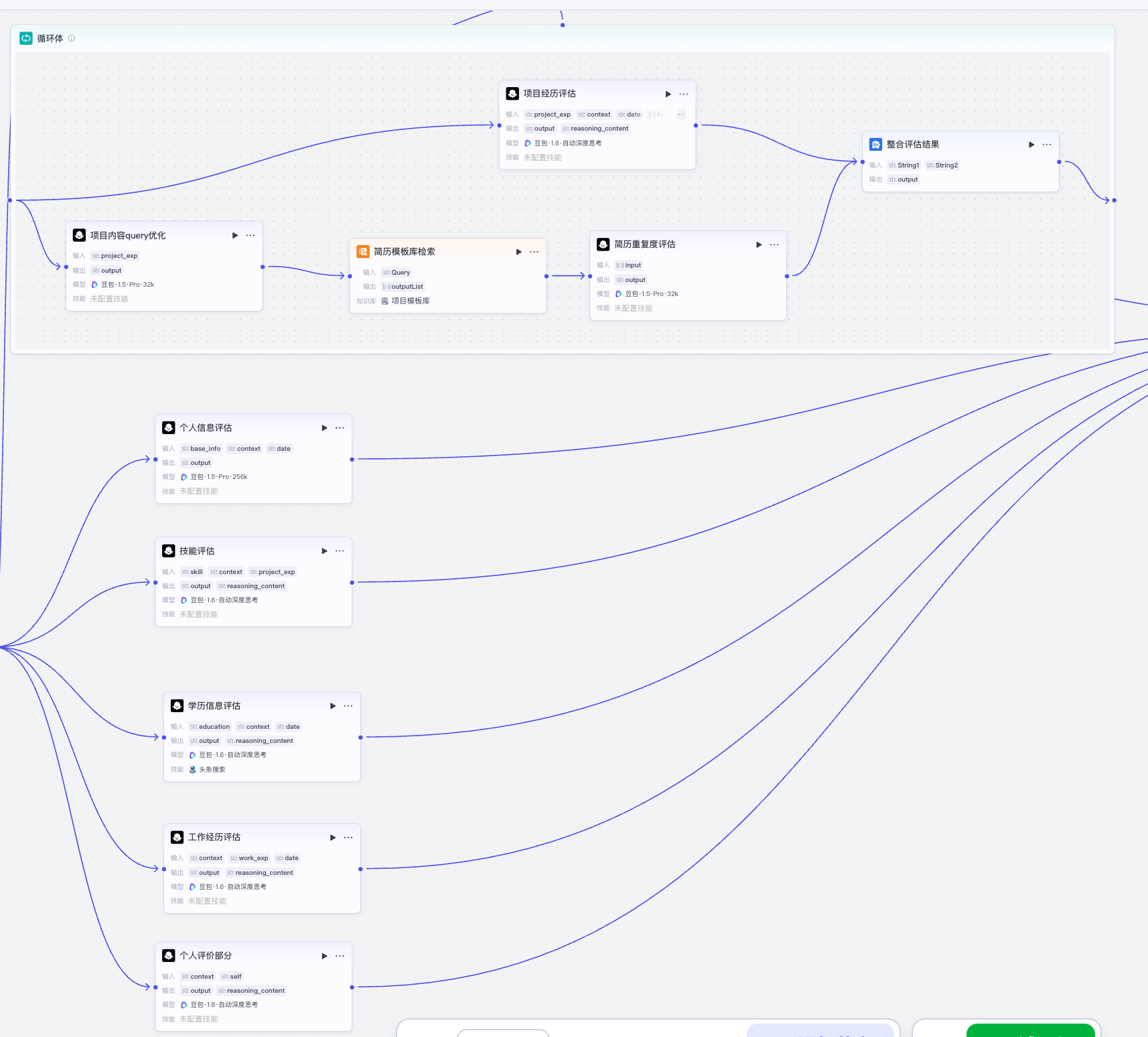Screen dimensions: 1148x1037
Task: Open more options for 项目经历评估 node
Action: 683,94
